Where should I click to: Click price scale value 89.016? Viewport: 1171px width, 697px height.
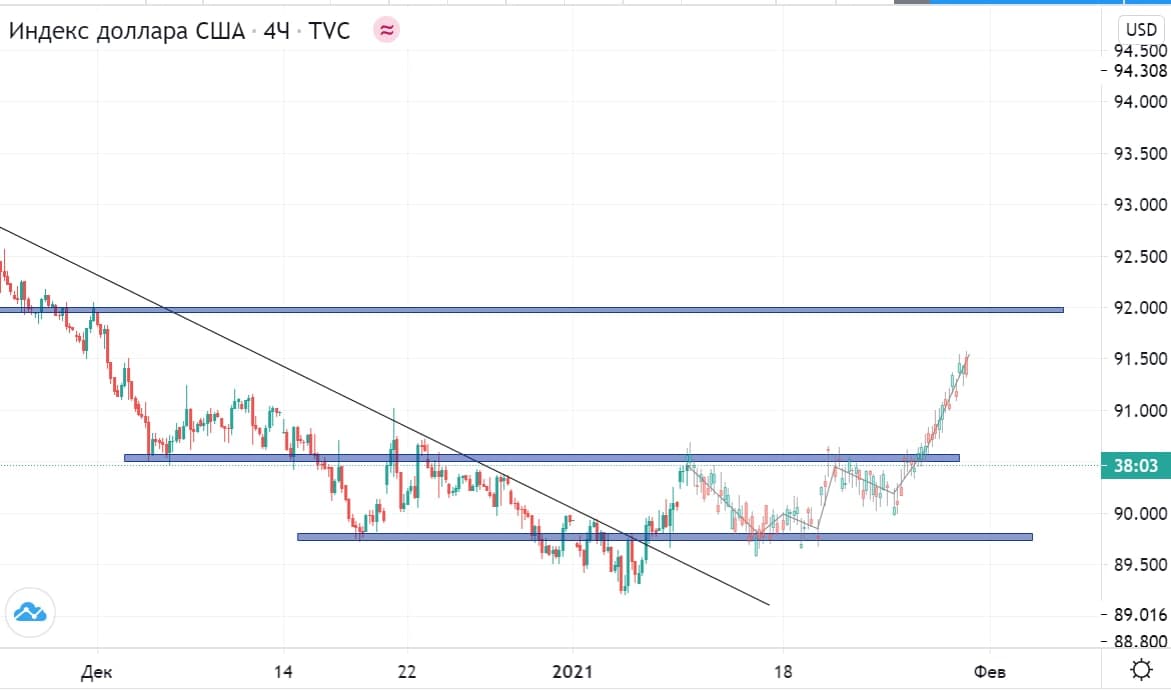pos(1140,615)
